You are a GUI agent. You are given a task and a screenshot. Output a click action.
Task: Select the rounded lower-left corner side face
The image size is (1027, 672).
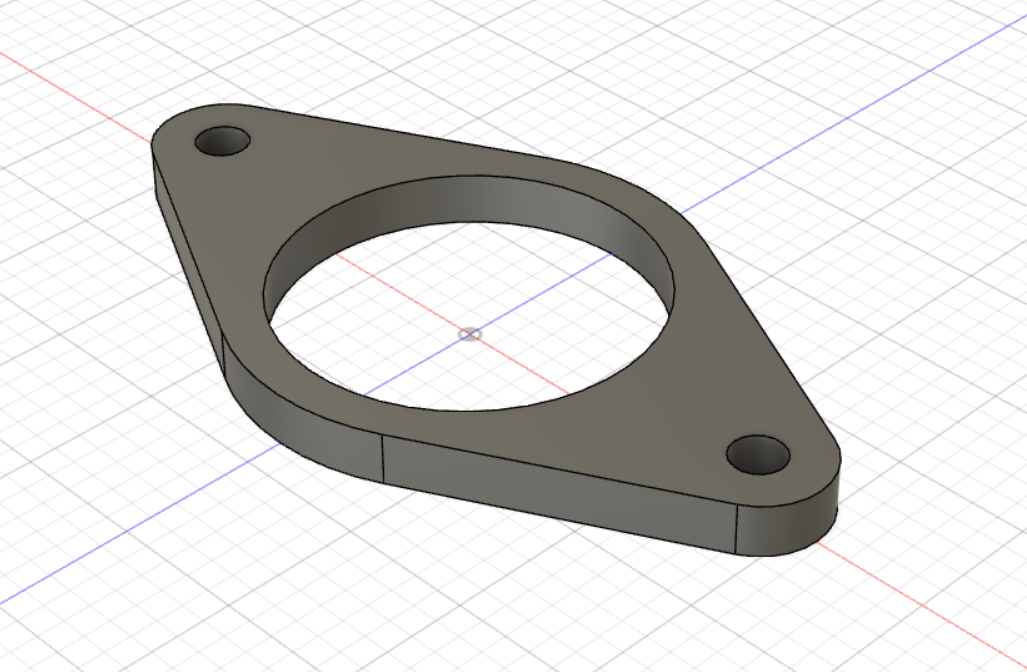coord(300,420)
